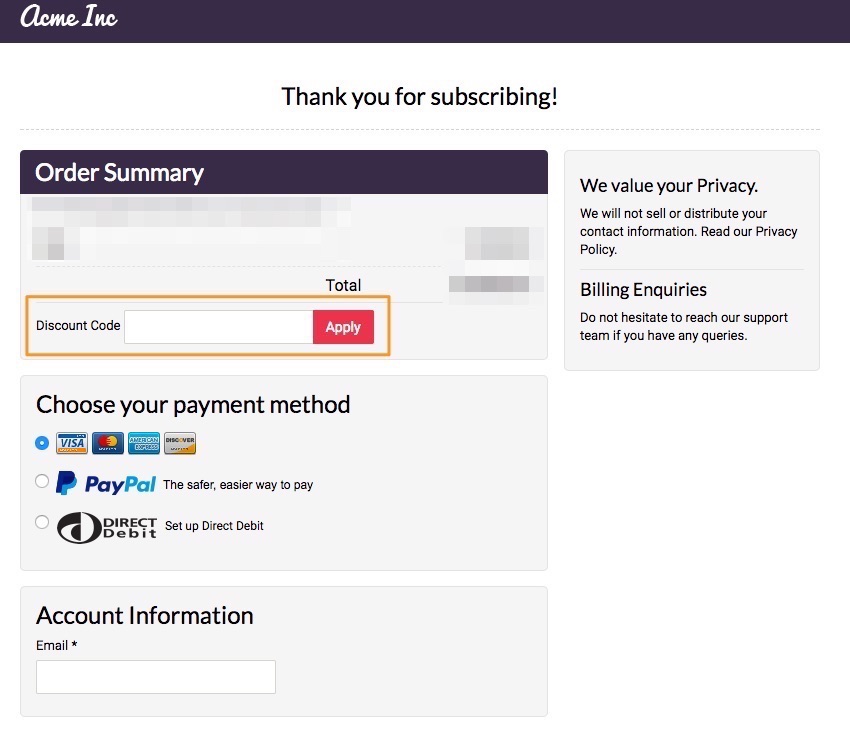
Task: Click the Billing Enquiries heading
Action: point(643,290)
